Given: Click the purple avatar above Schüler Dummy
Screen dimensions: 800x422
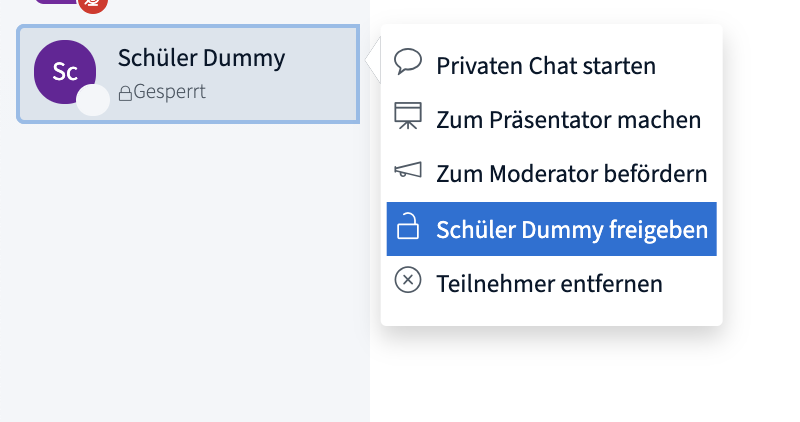Looking at the screenshot, I should [x=56, y=2].
